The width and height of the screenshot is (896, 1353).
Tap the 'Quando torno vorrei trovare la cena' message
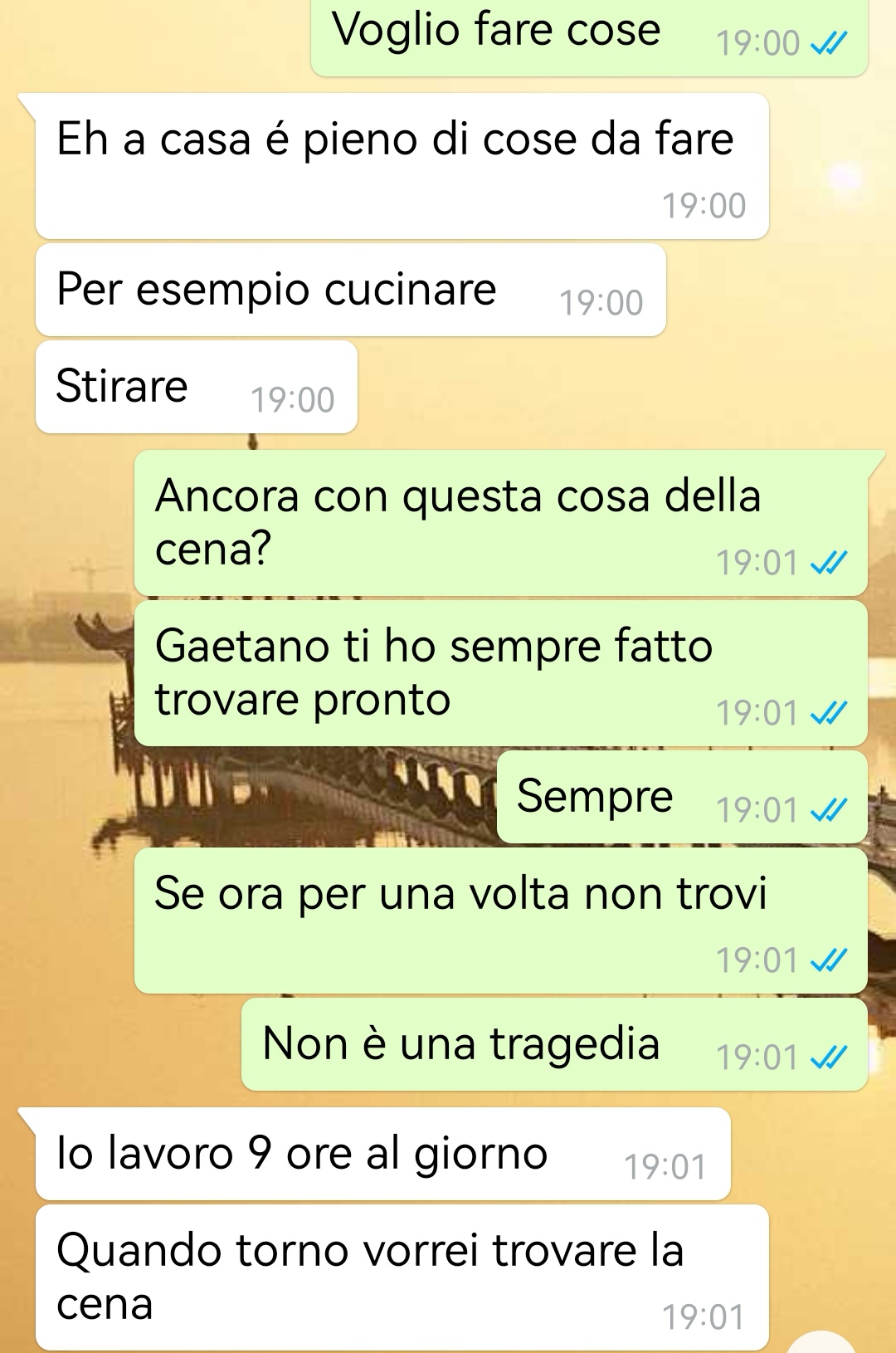[402, 1277]
